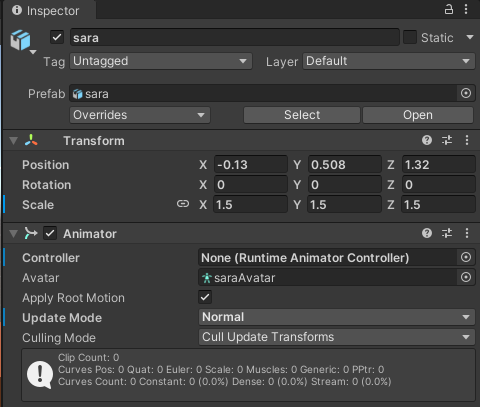Click the Rotation Y field
The height and width of the screenshot is (407, 480).
(345, 184)
